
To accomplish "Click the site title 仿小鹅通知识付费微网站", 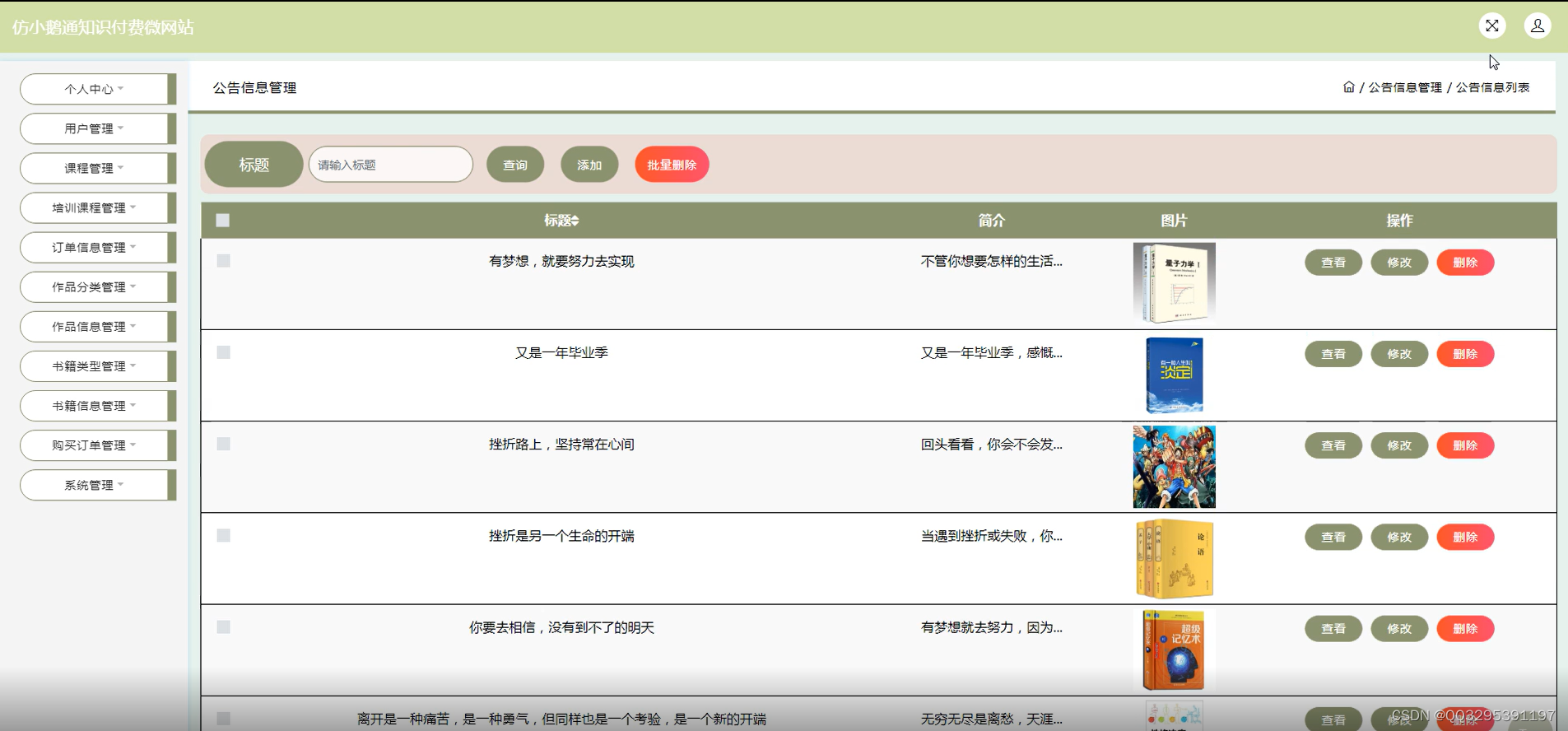I will click(x=103, y=27).
